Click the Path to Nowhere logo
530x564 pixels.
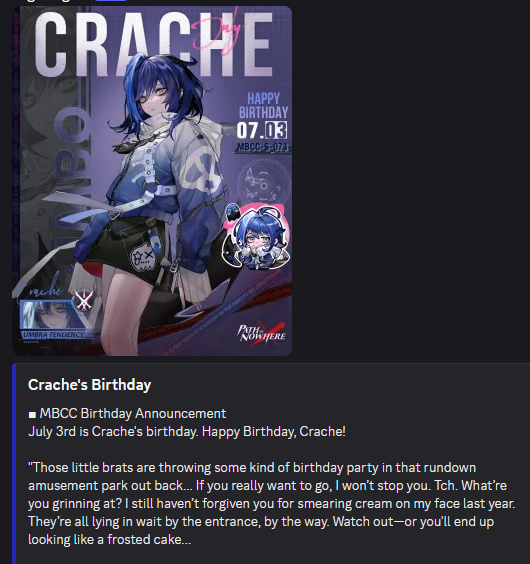pyautogui.click(x=261, y=334)
